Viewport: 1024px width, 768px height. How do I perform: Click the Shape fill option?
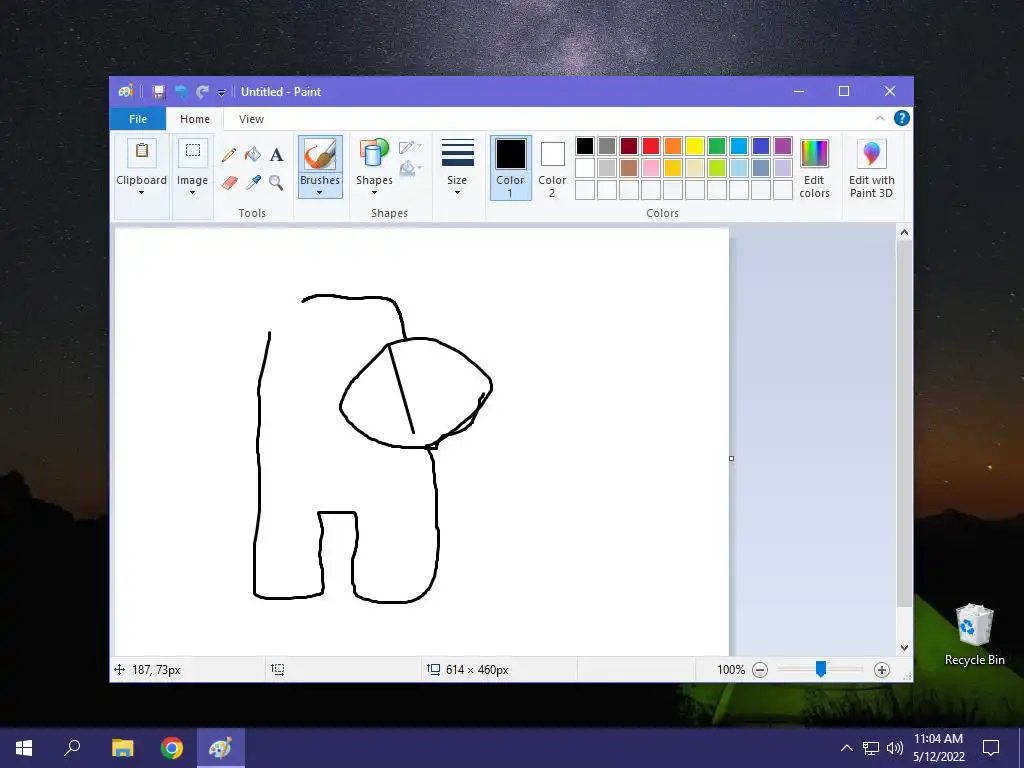click(409, 169)
